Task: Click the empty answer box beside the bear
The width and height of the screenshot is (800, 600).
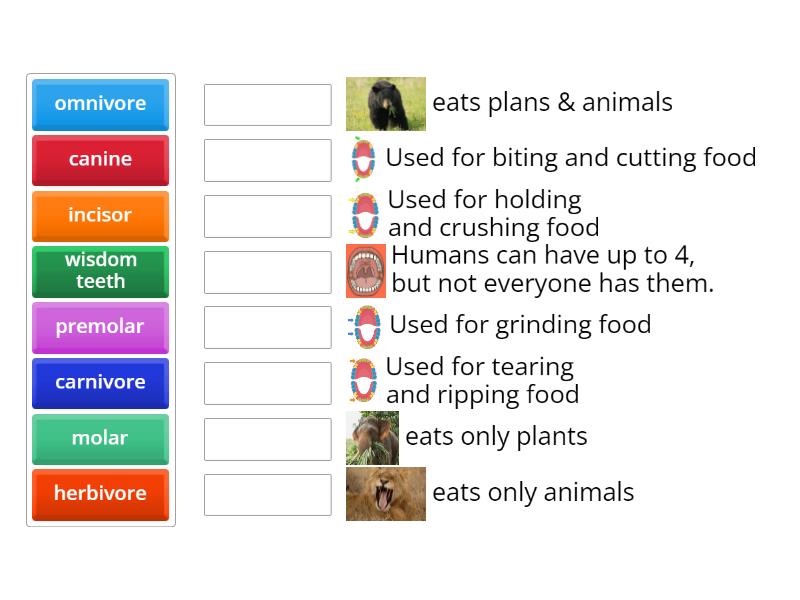Action: click(267, 105)
